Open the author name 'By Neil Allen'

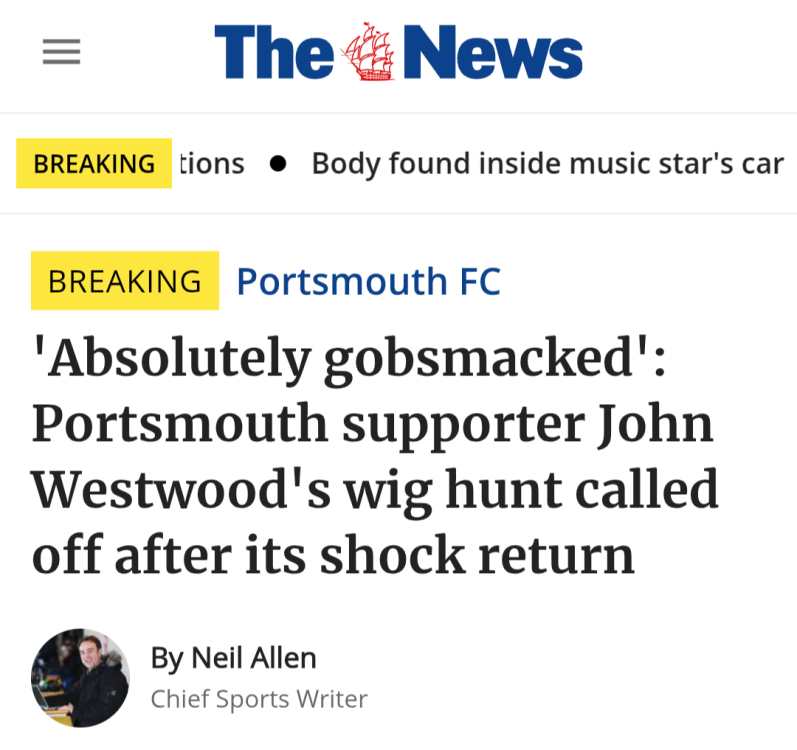click(233, 658)
